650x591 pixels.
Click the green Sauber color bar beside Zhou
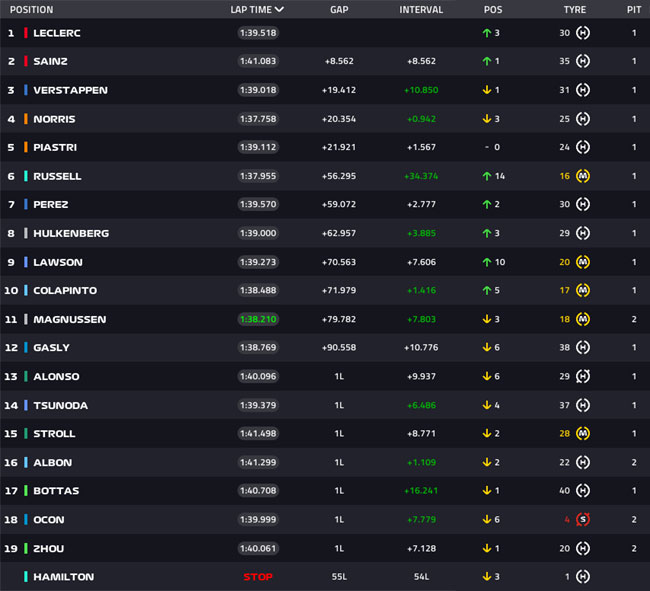(26, 548)
